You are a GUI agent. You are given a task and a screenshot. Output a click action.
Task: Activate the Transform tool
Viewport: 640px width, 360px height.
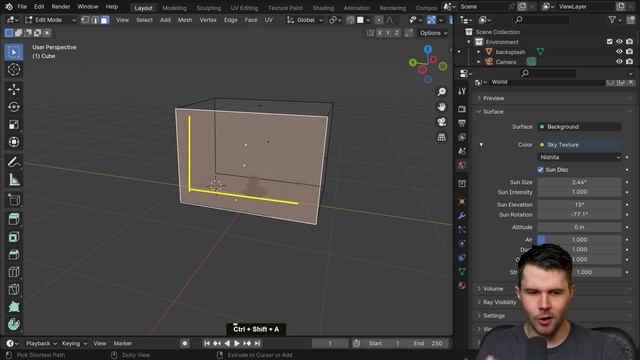coord(13,142)
